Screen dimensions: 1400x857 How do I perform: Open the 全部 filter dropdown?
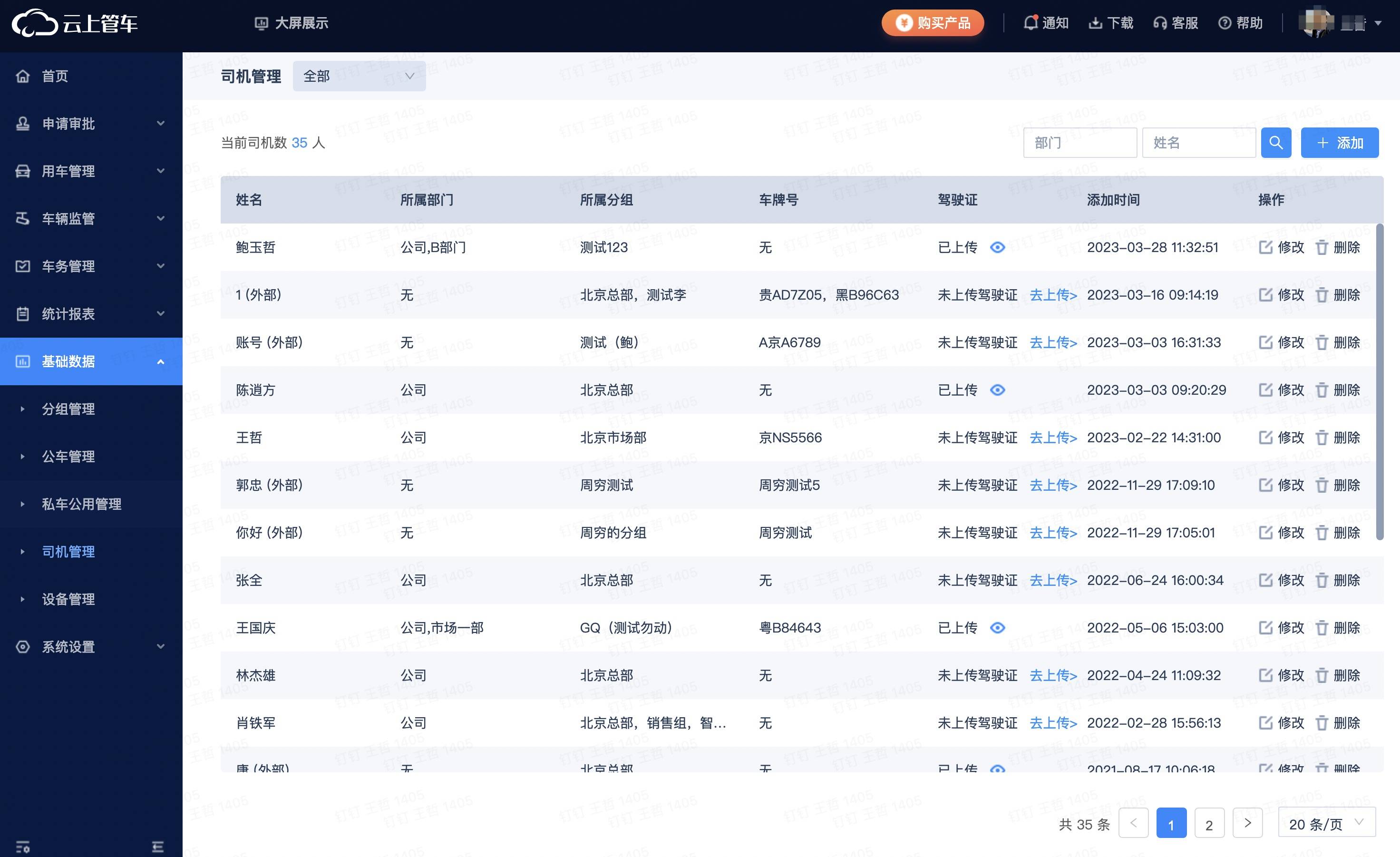(x=359, y=76)
